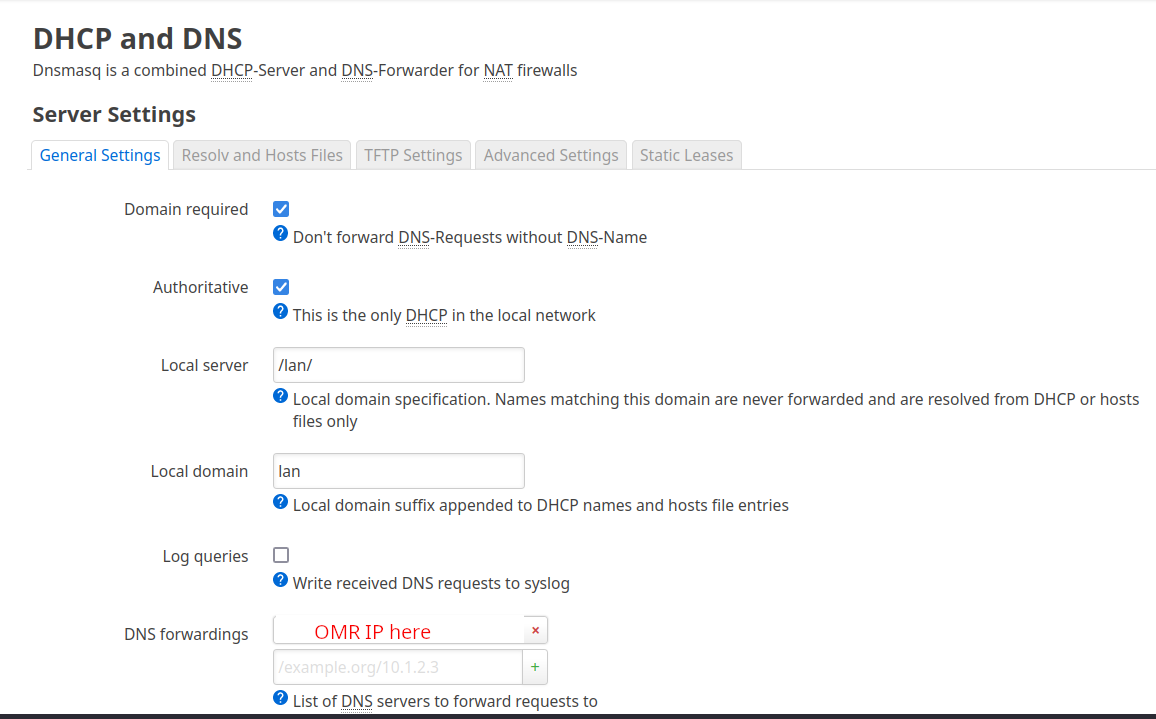
Task: Switch to TFTP Settings tab
Action: [x=413, y=156]
